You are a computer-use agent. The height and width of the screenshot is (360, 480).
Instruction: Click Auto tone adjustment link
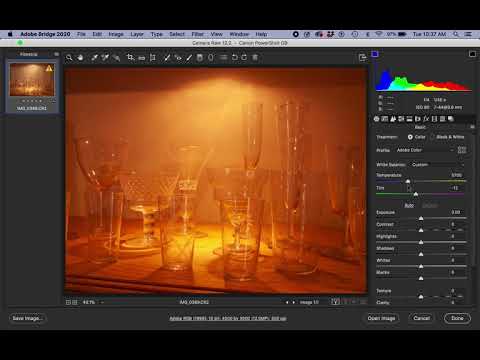point(409,205)
